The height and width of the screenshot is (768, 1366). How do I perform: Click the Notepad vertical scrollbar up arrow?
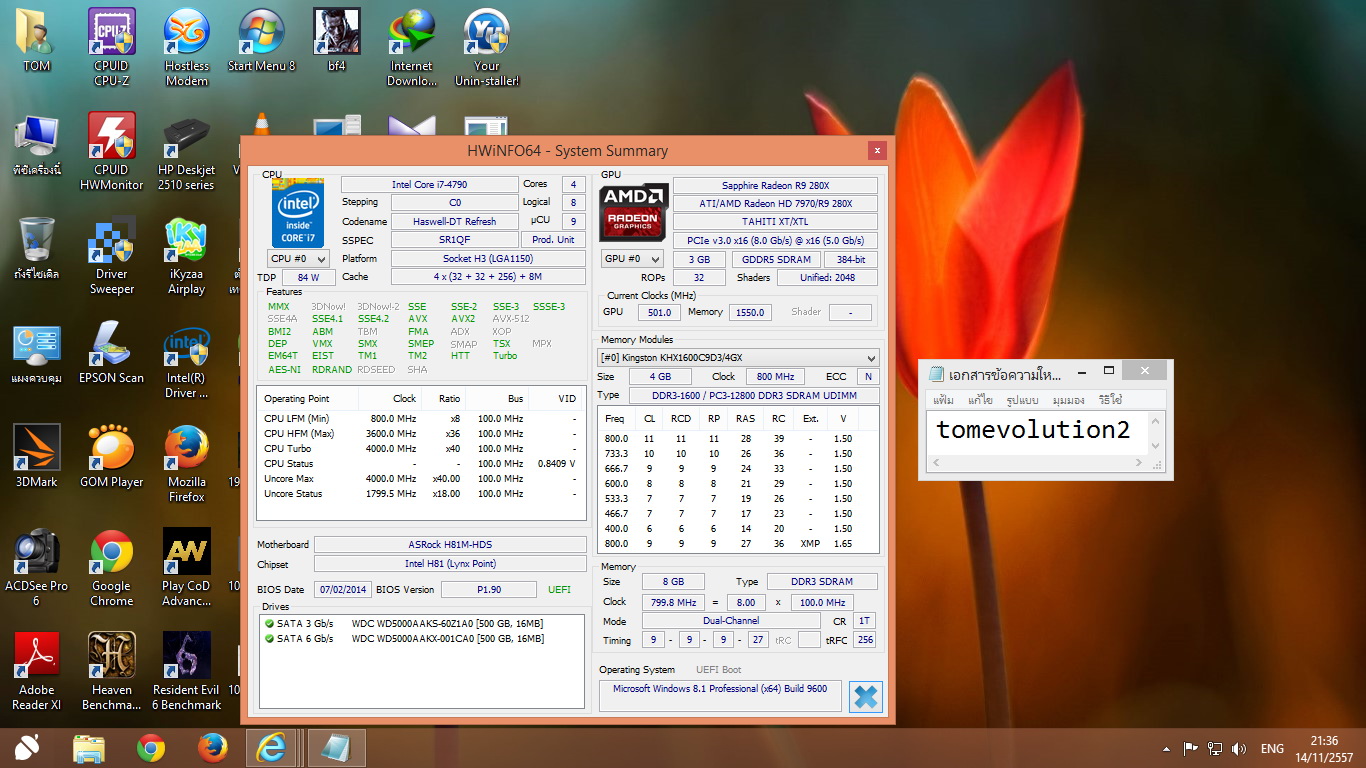1156,419
